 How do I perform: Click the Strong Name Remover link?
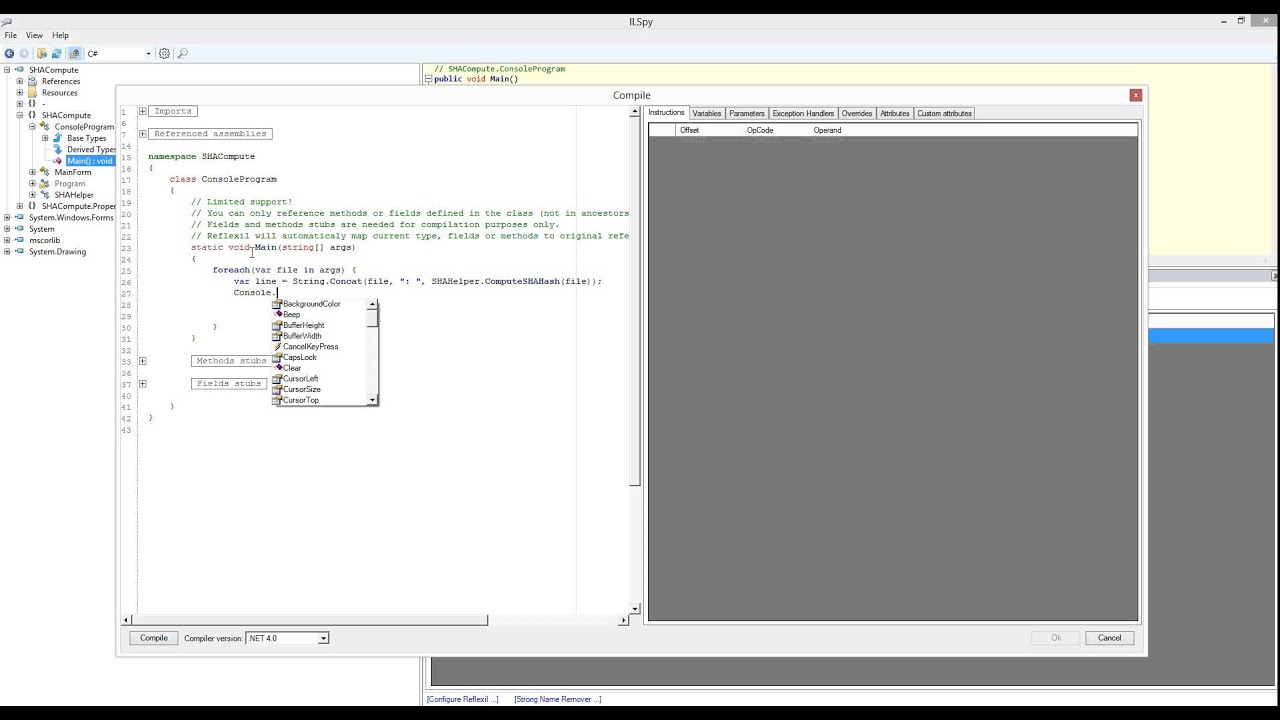(x=558, y=699)
